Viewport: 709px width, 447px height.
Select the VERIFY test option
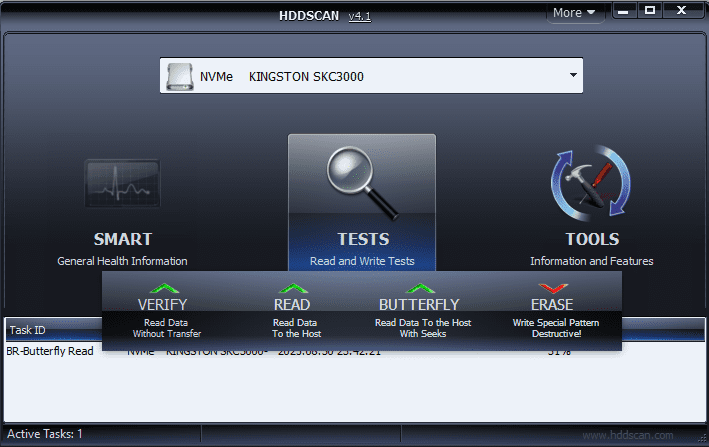click(163, 311)
